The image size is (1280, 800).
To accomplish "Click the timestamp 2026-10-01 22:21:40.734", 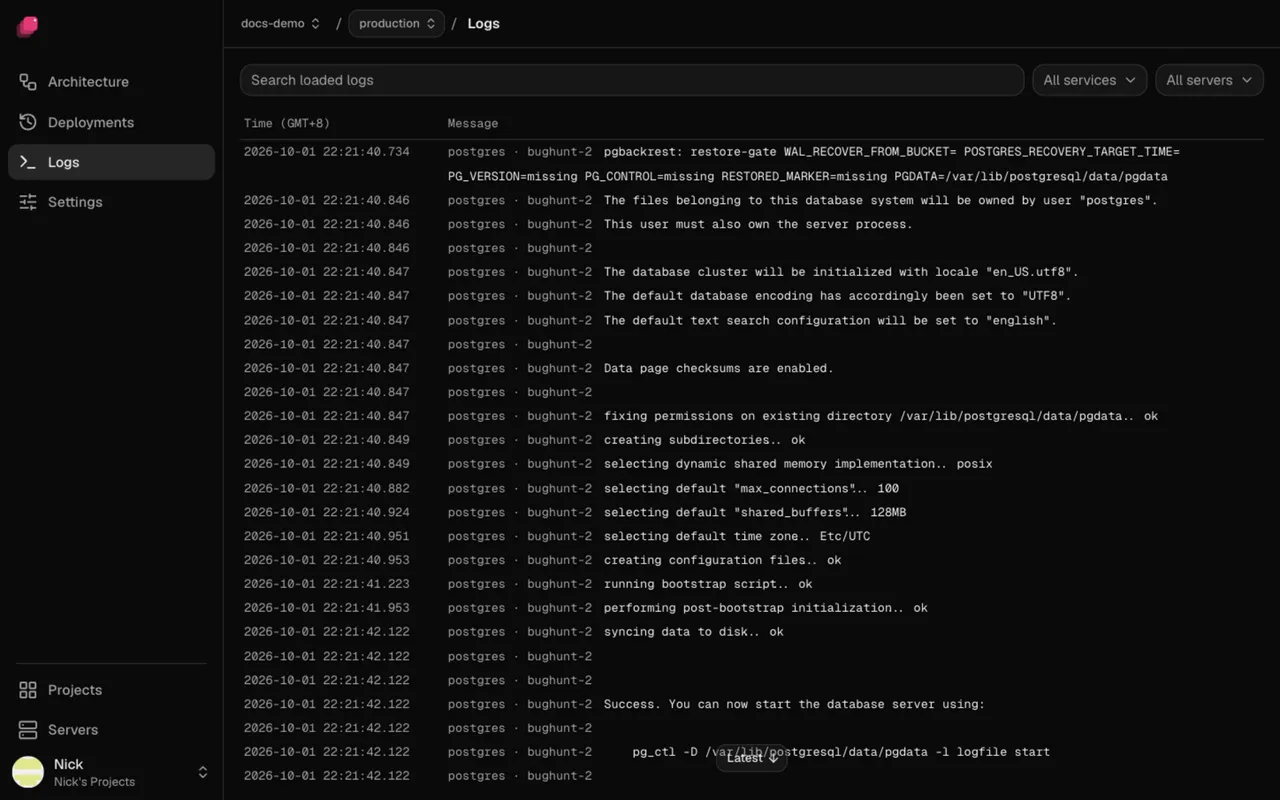I will (327, 152).
